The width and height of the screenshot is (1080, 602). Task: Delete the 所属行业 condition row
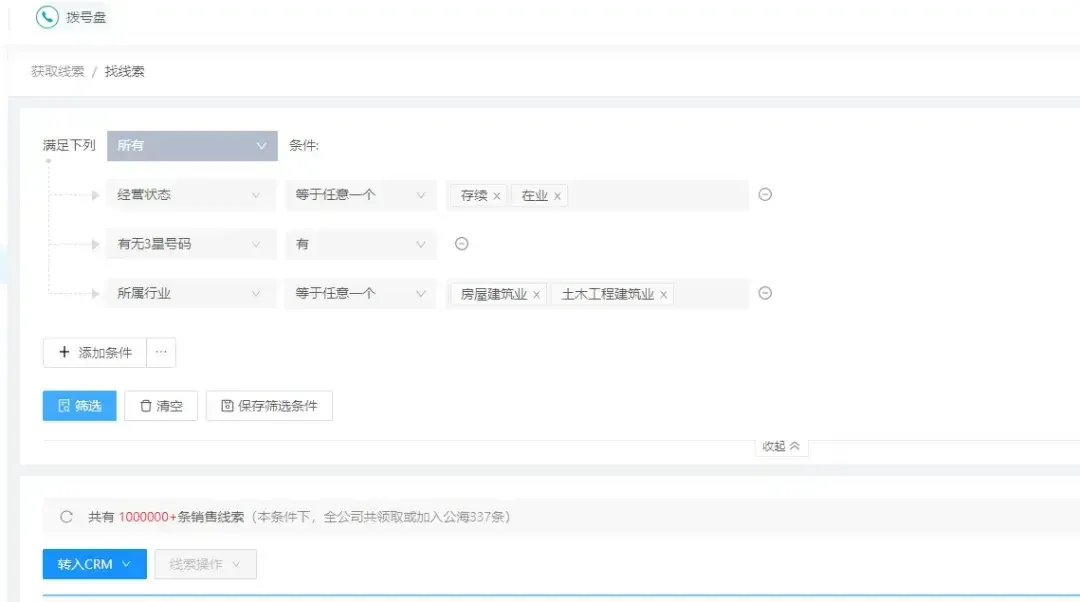pyautogui.click(x=765, y=293)
